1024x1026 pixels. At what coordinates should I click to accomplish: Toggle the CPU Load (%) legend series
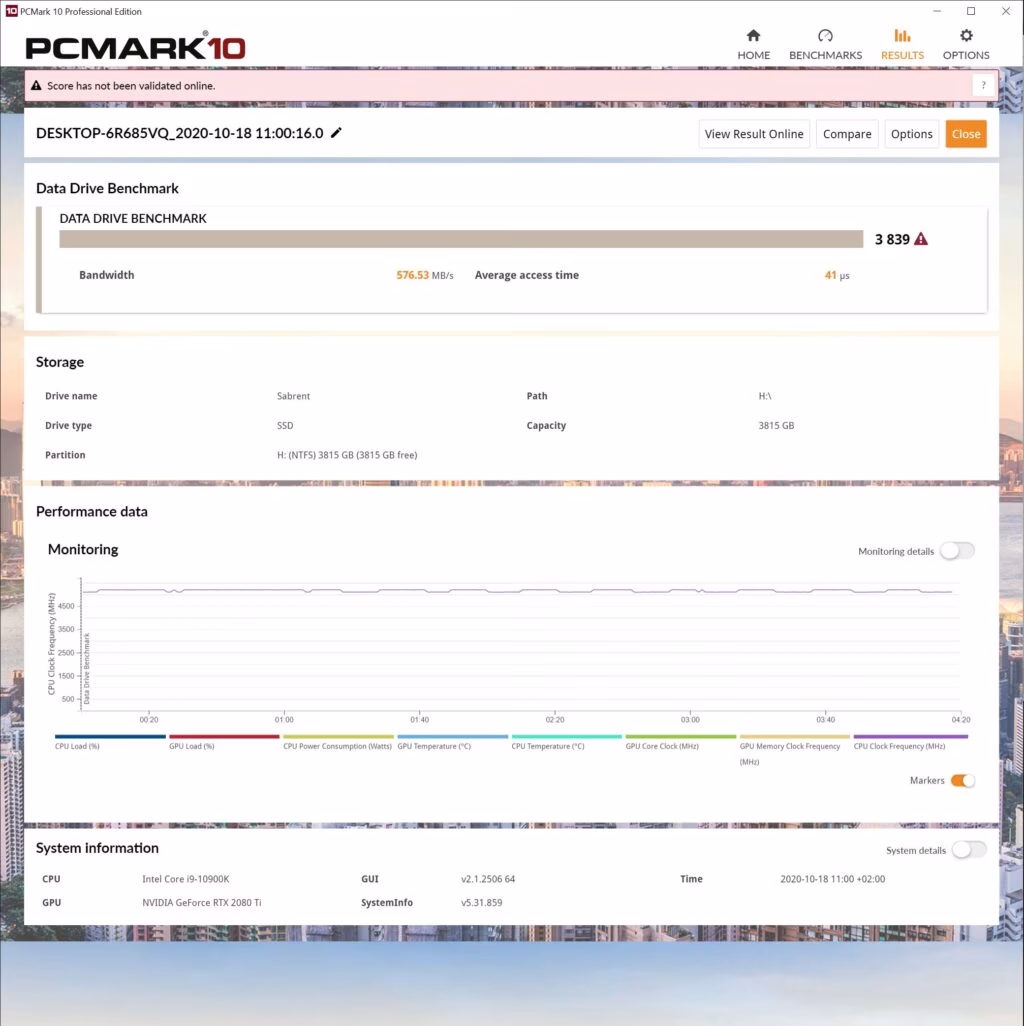(x=110, y=741)
